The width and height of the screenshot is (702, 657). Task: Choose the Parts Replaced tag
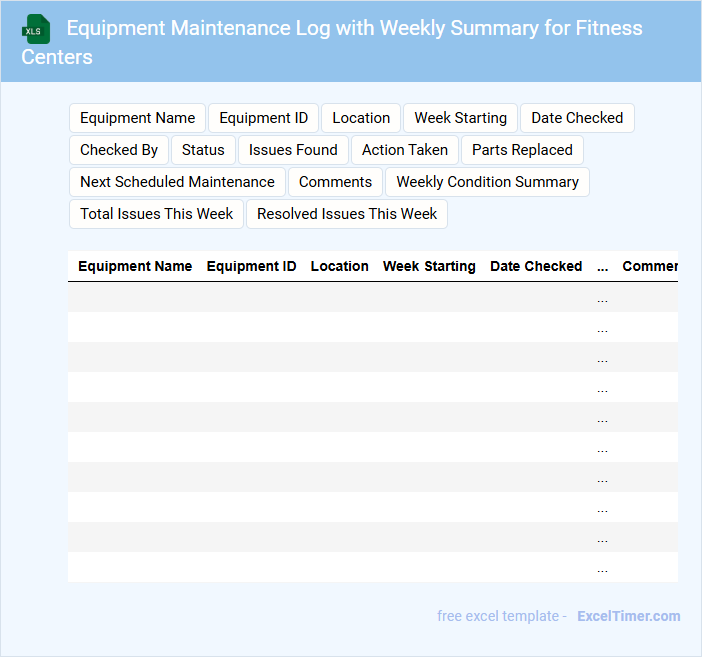(x=522, y=150)
